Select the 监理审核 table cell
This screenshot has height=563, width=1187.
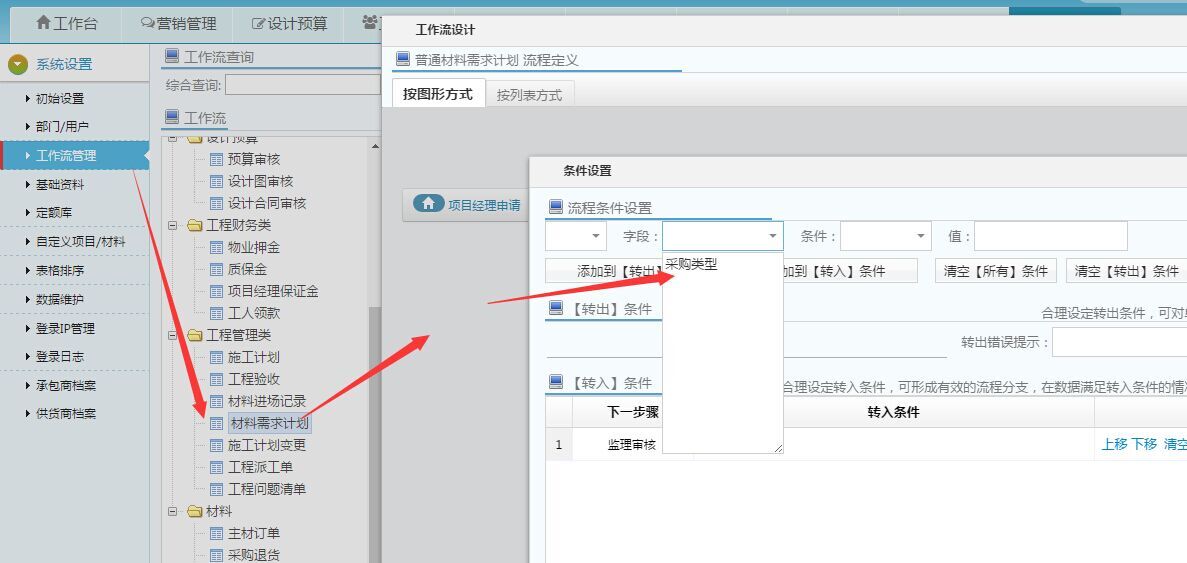(x=632, y=445)
